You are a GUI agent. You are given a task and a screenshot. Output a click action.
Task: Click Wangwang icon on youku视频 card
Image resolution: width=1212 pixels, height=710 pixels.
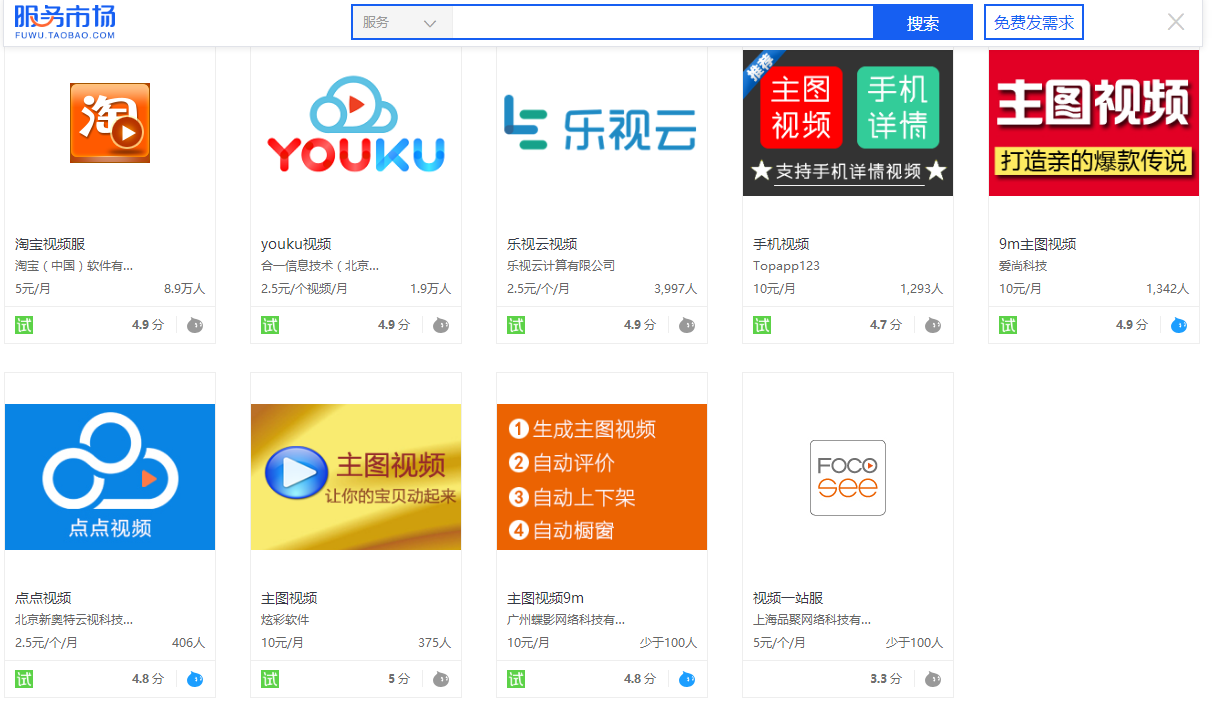coord(441,325)
